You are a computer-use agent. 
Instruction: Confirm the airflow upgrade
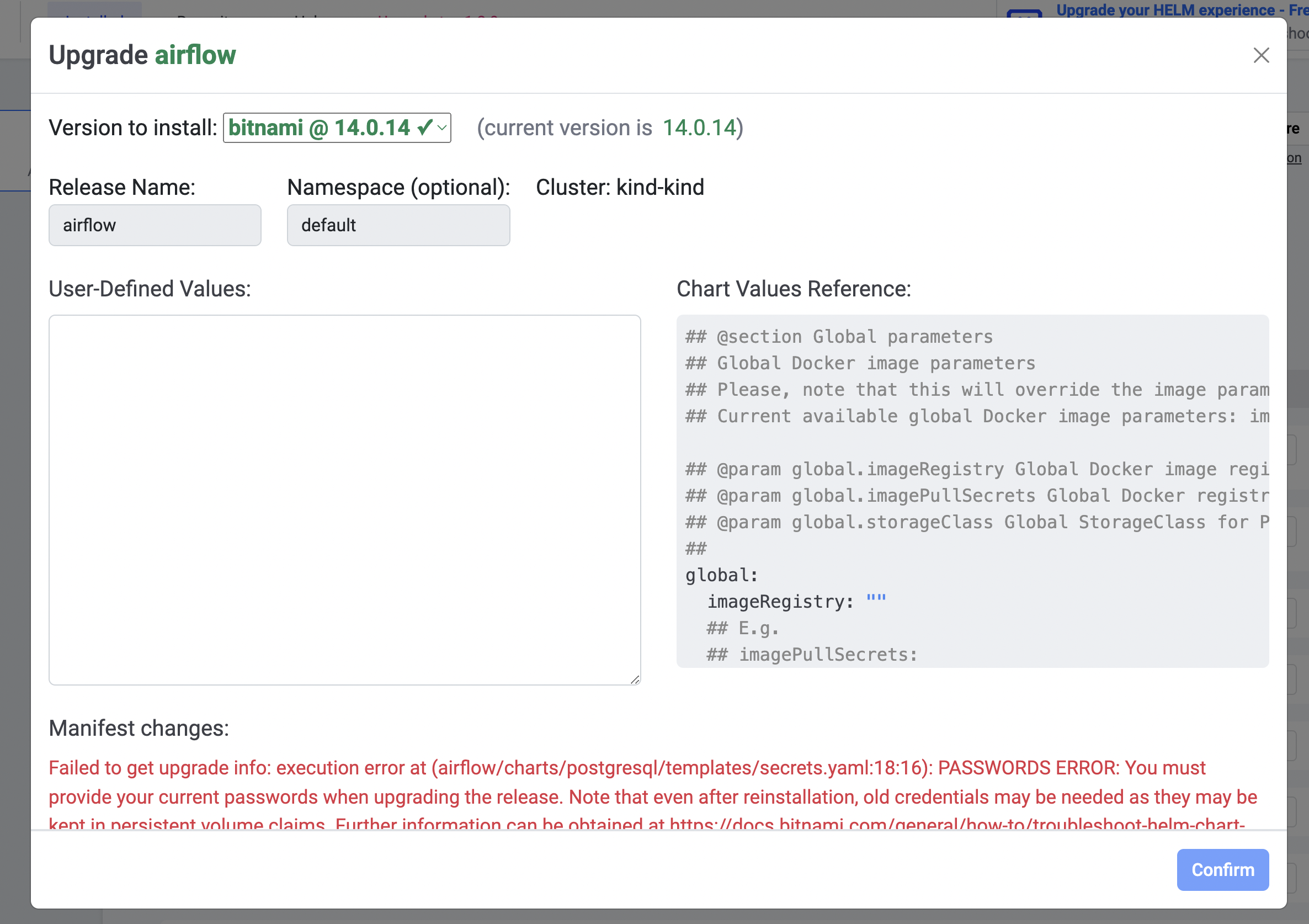coord(1222,869)
